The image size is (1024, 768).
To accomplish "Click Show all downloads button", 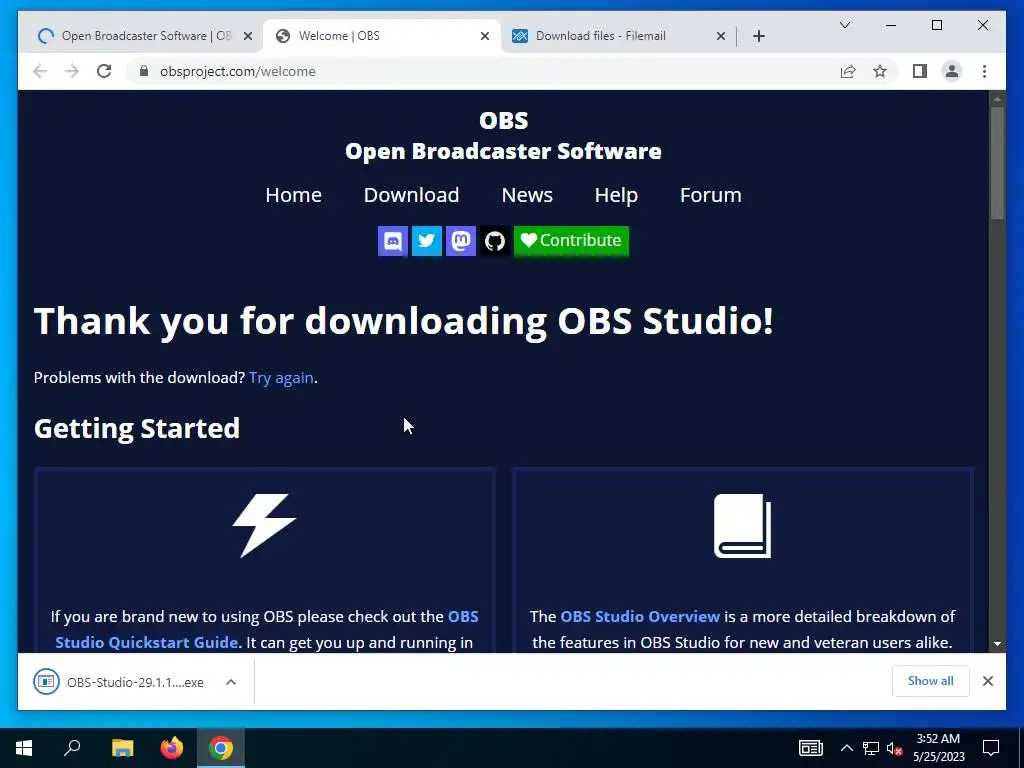I will click(x=930, y=681).
